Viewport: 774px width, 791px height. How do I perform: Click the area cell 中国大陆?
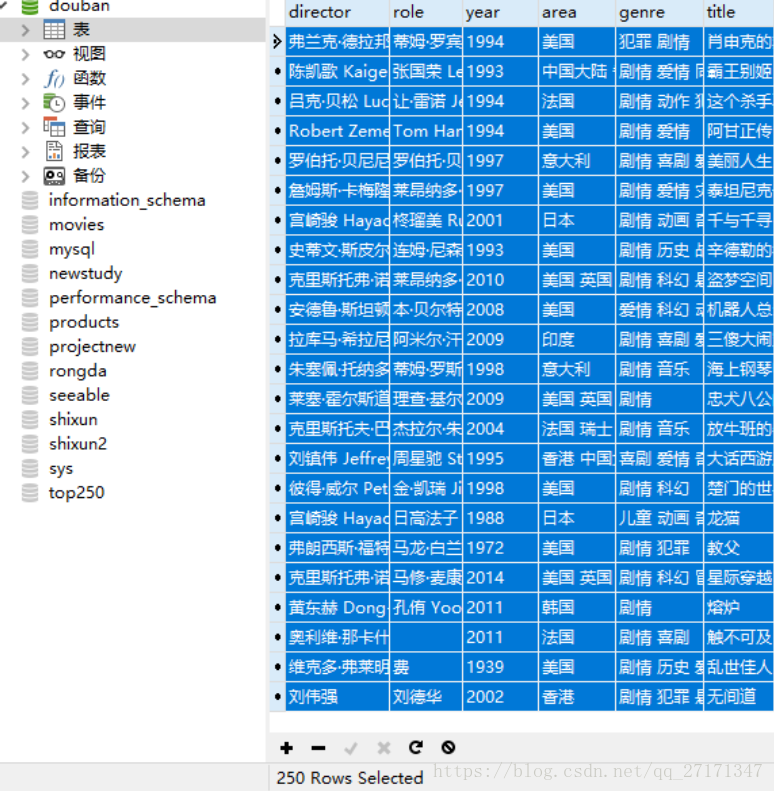[x=577, y=72]
